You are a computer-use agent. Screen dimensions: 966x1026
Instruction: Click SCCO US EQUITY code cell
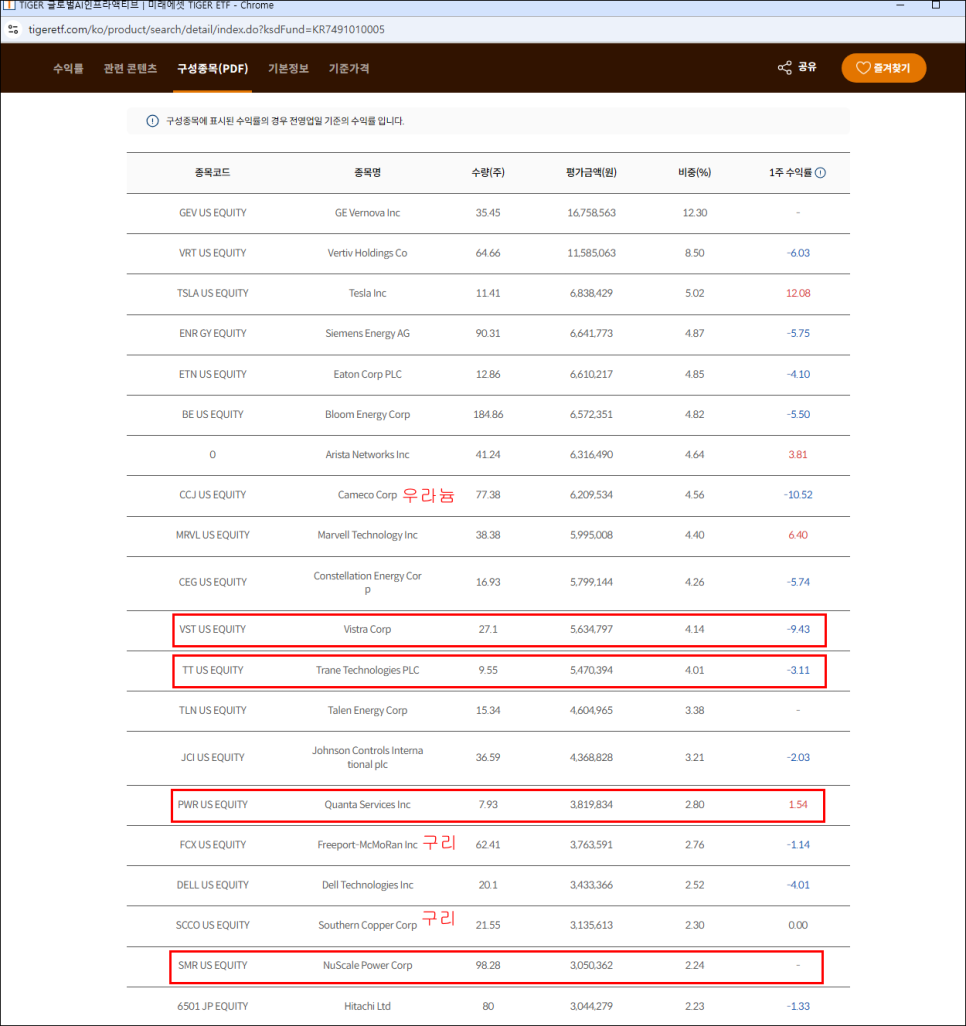pyautogui.click(x=213, y=926)
